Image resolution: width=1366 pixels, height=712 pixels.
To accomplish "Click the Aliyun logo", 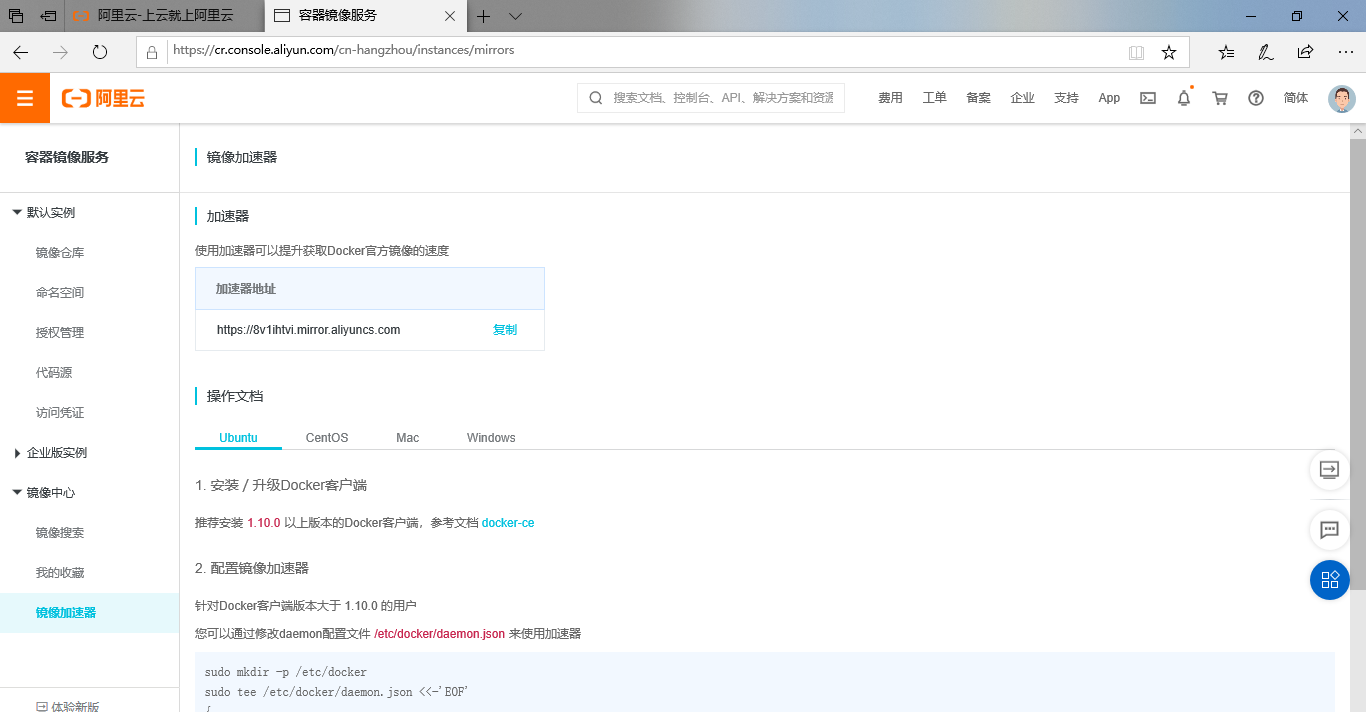I will click(x=104, y=98).
